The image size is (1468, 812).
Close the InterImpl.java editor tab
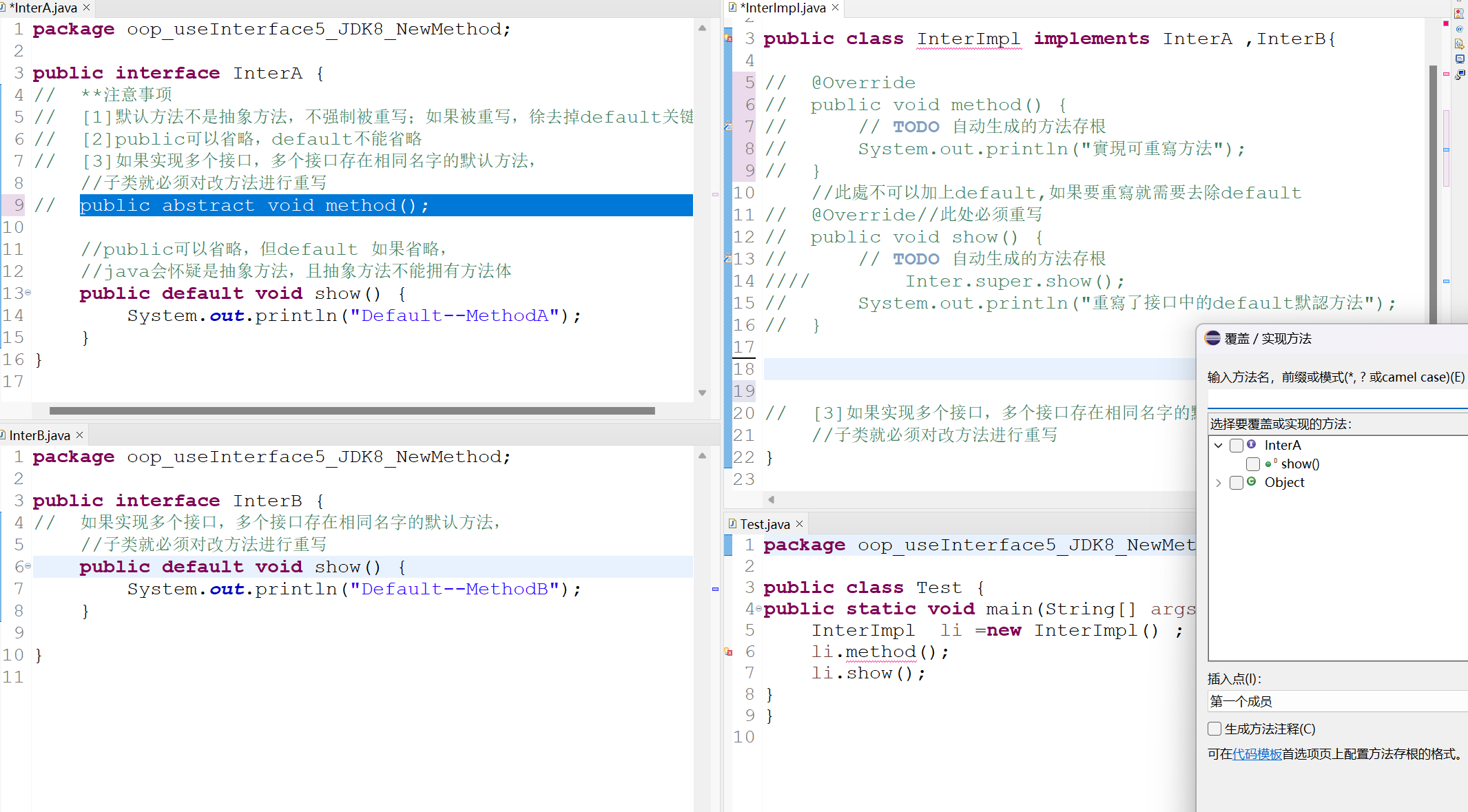835,8
